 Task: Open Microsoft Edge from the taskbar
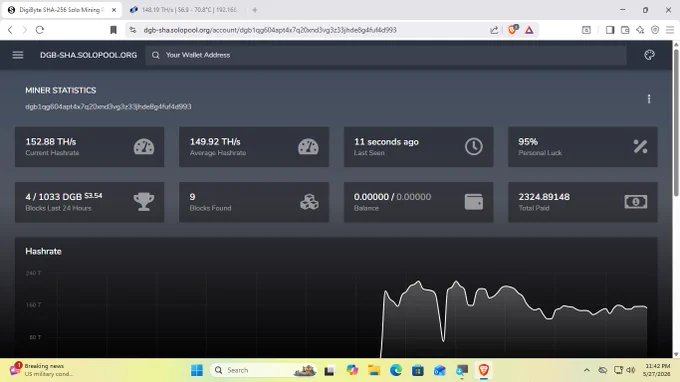[x=396, y=370]
